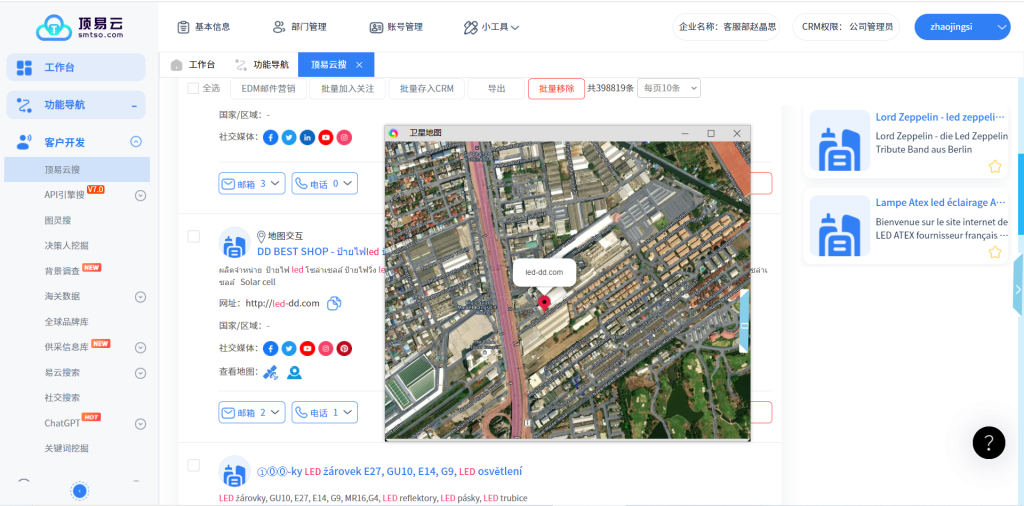The image size is (1024, 506).
Task: Open the 每页10条 page size dropdown
Action: (x=669, y=88)
